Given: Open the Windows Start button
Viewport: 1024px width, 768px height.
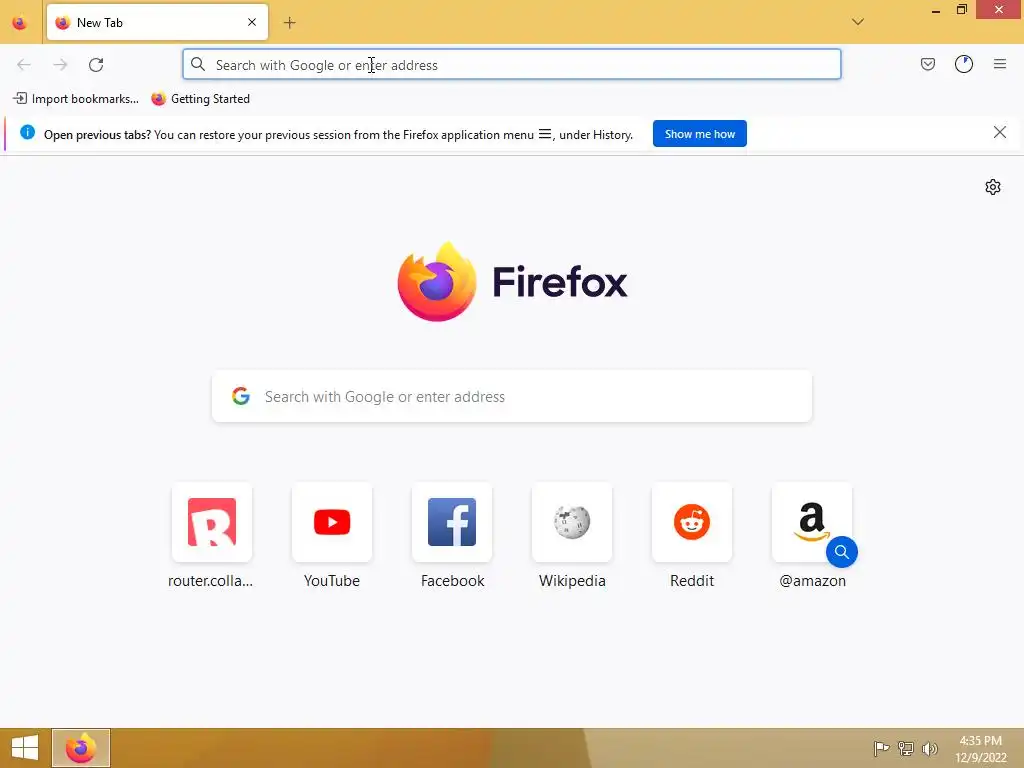Looking at the screenshot, I should pos(25,748).
